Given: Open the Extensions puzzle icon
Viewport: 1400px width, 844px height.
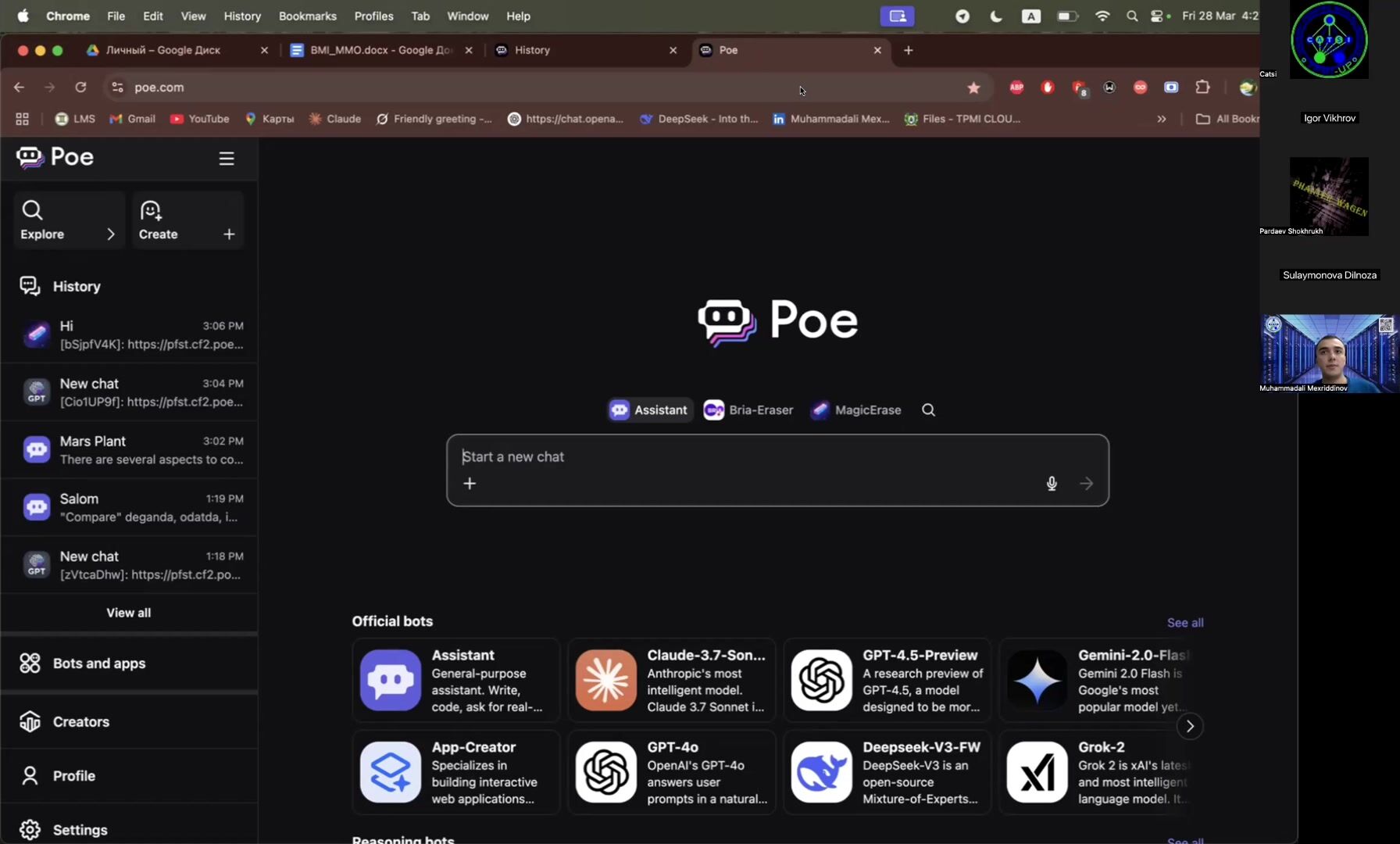Looking at the screenshot, I should point(1202,88).
